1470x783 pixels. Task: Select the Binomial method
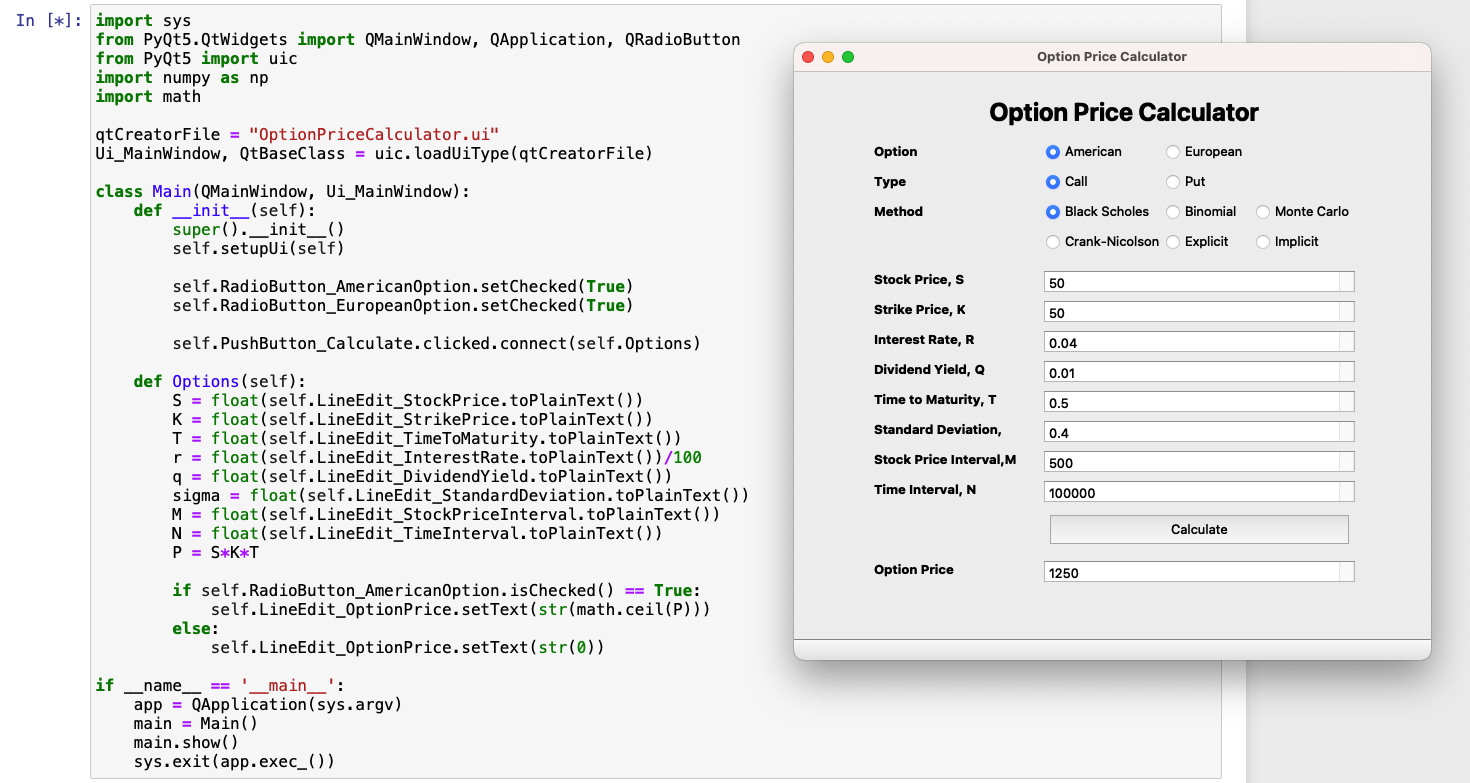tap(1173, 212)
